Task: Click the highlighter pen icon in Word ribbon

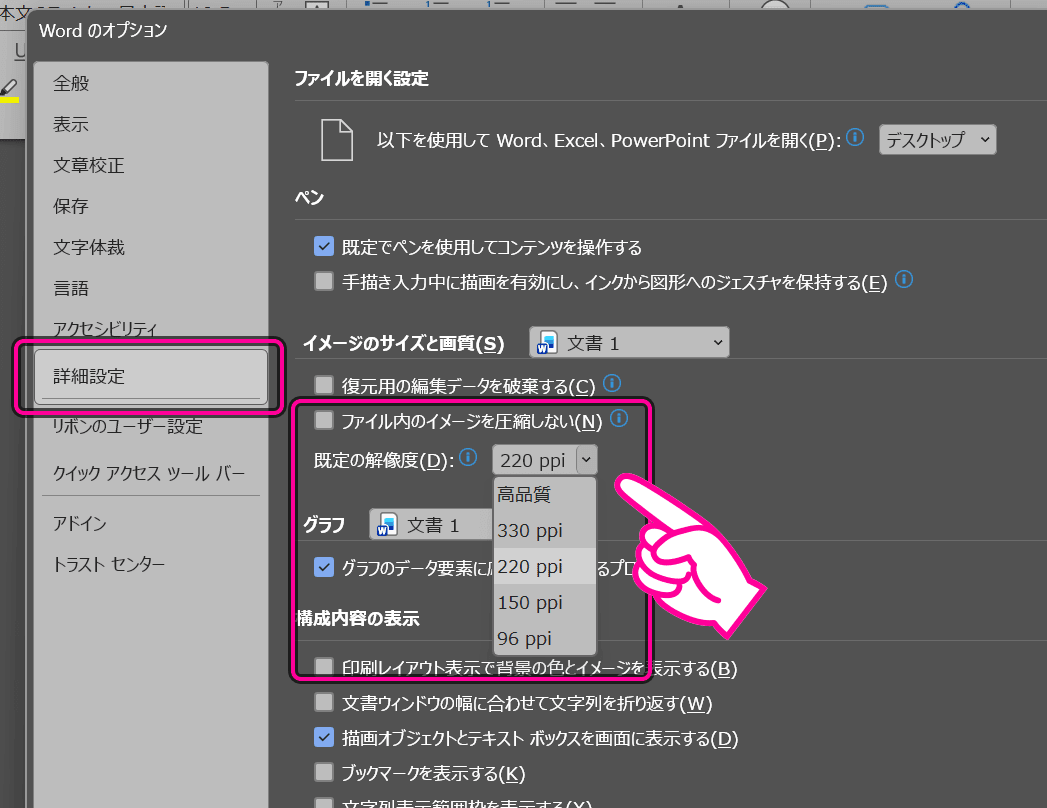Action: pos(9,89)
